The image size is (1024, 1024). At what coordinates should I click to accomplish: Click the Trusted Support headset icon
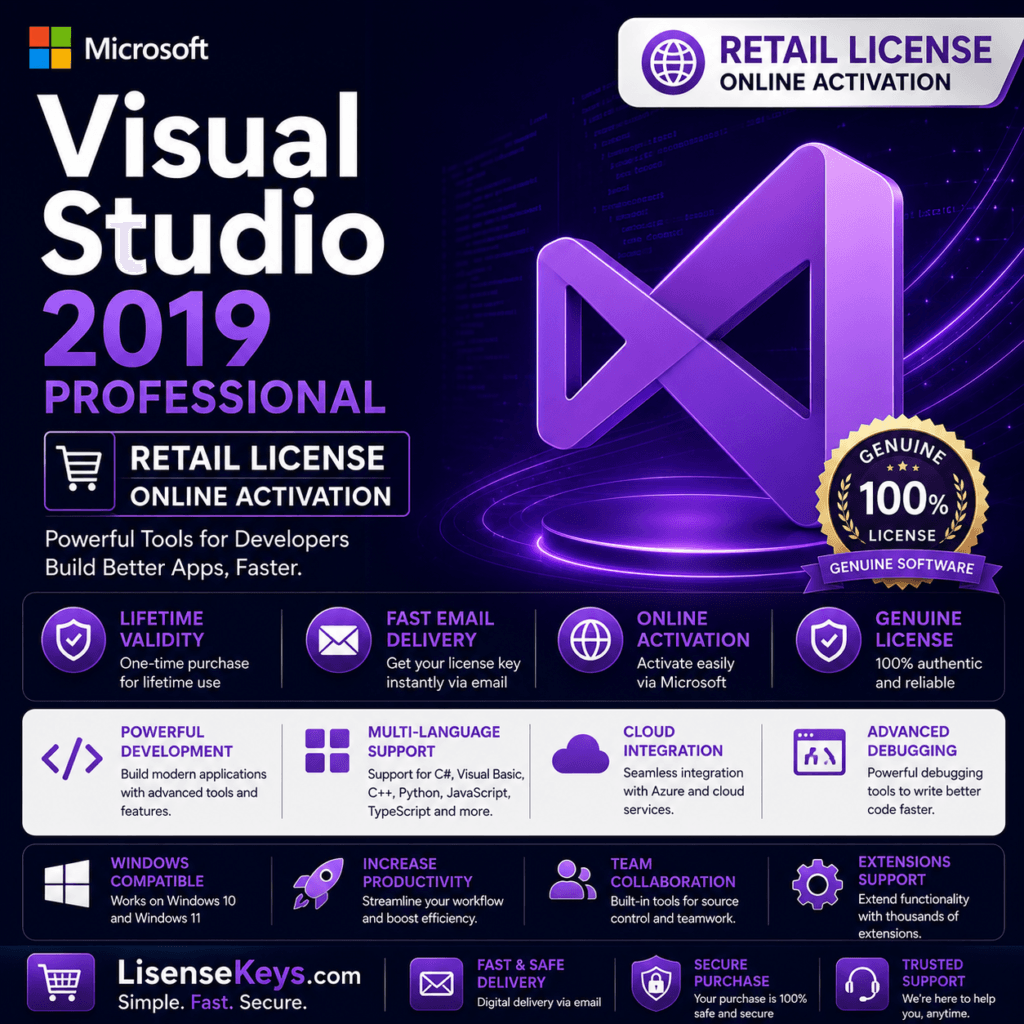[862, 984]
